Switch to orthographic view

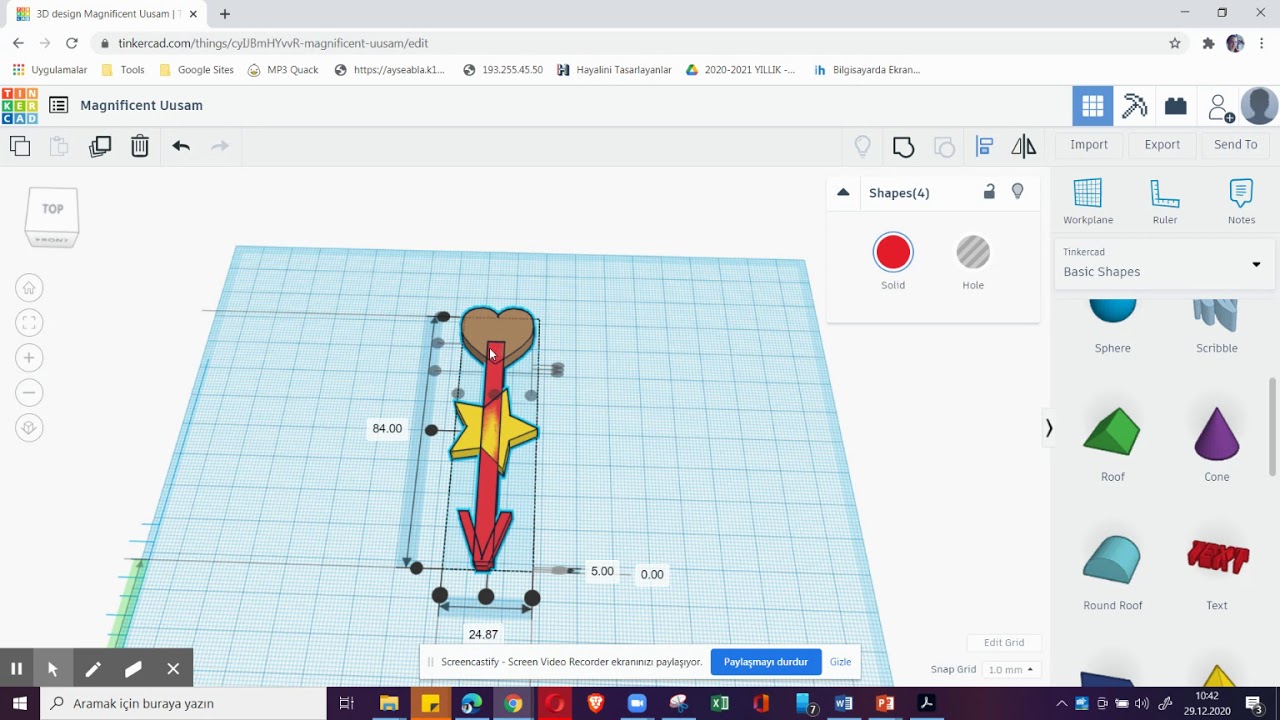[29, 428]
